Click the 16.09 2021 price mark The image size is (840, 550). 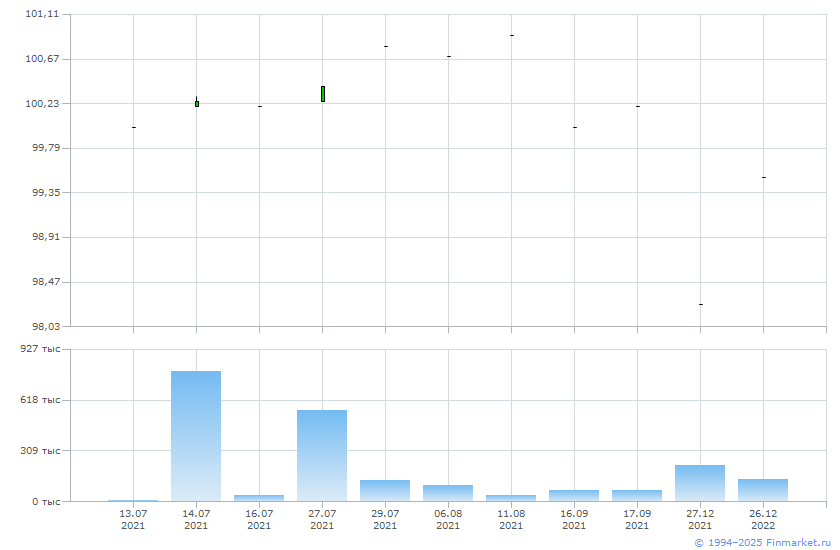point(575,127)
